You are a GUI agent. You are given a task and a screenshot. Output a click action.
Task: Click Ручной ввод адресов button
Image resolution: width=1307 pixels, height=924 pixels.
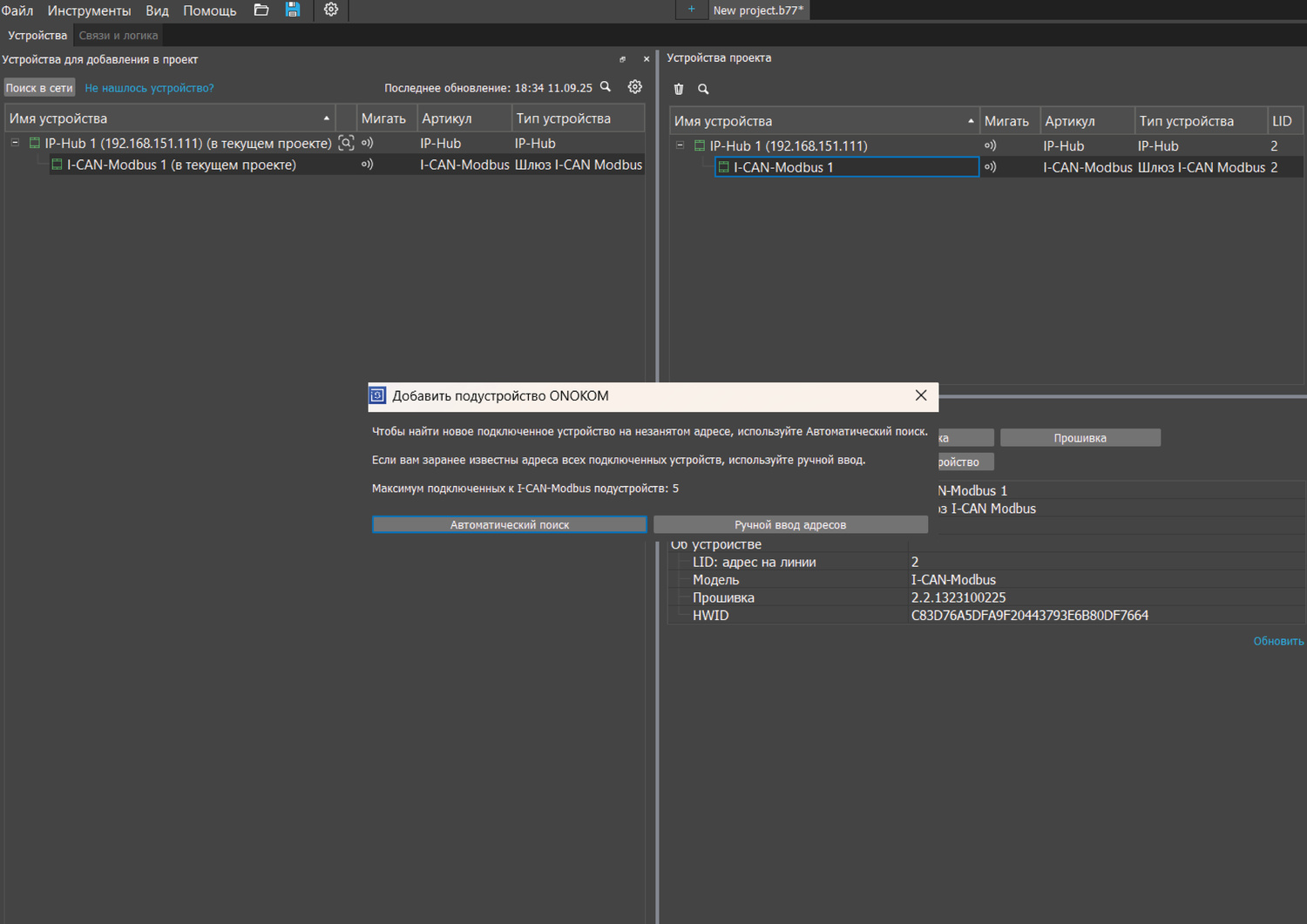click(789, 524)
